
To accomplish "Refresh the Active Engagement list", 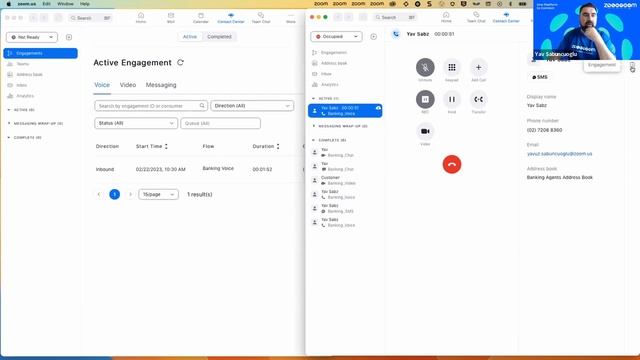I will point(180,62).
